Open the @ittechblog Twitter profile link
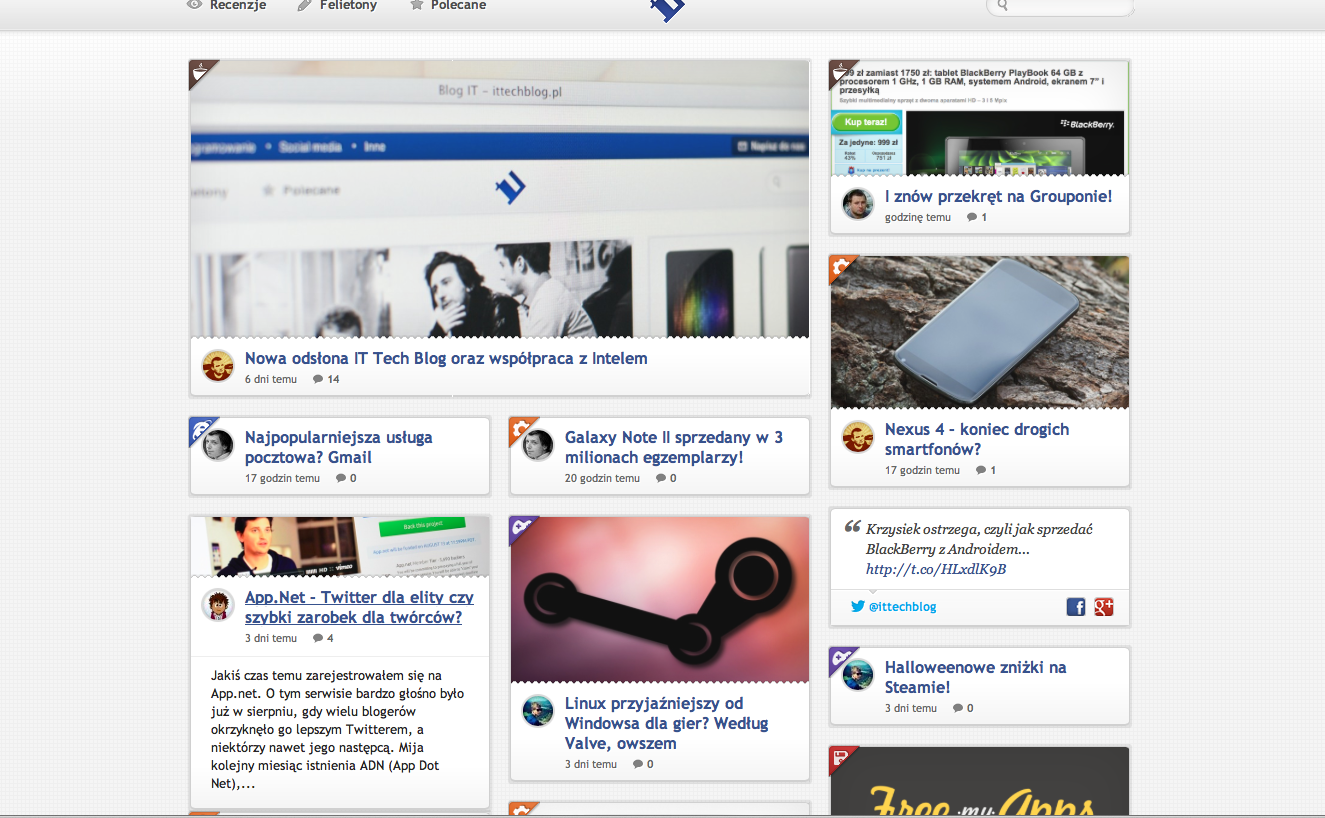1325x818 pixels. pyautogui.click(x=902, y=607)
